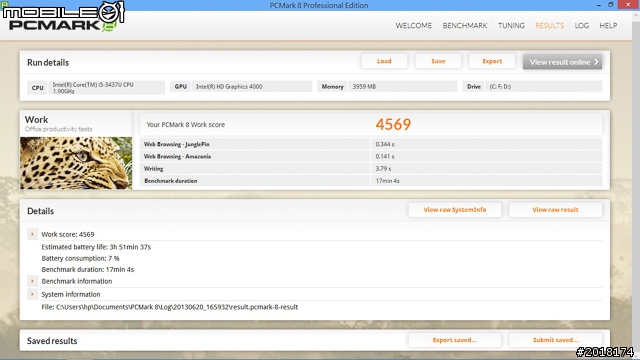Select the Benchmark duration row in Work panel
This screenshot has height=360, width=640.
[x=371, y=181]
